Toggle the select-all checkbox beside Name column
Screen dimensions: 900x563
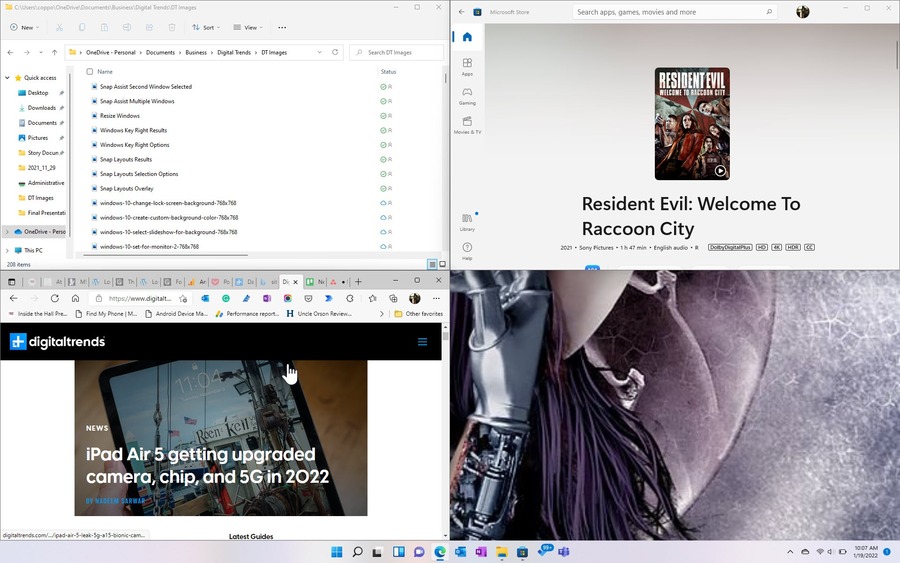pos(90,72)
